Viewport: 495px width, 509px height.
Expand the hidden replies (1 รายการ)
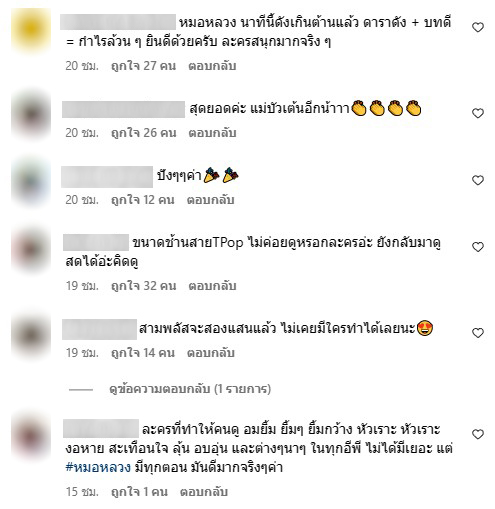coord(190,389)
